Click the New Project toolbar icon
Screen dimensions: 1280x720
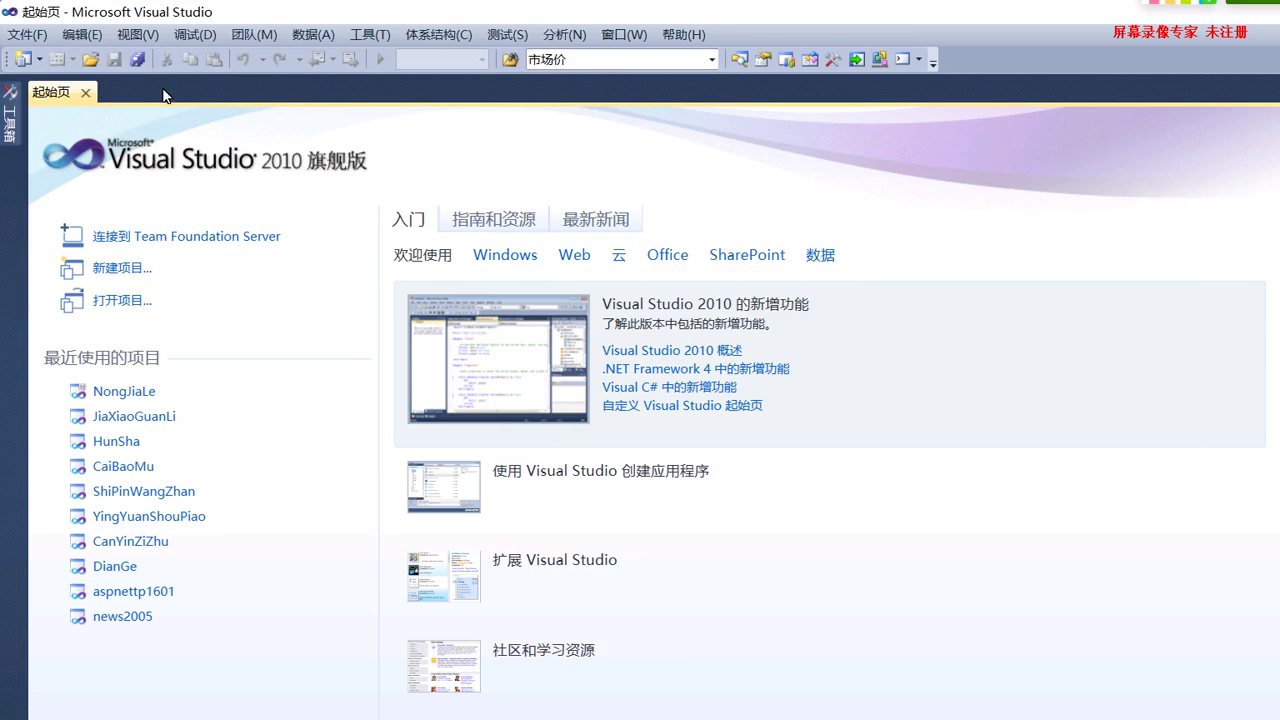(23, 60)
